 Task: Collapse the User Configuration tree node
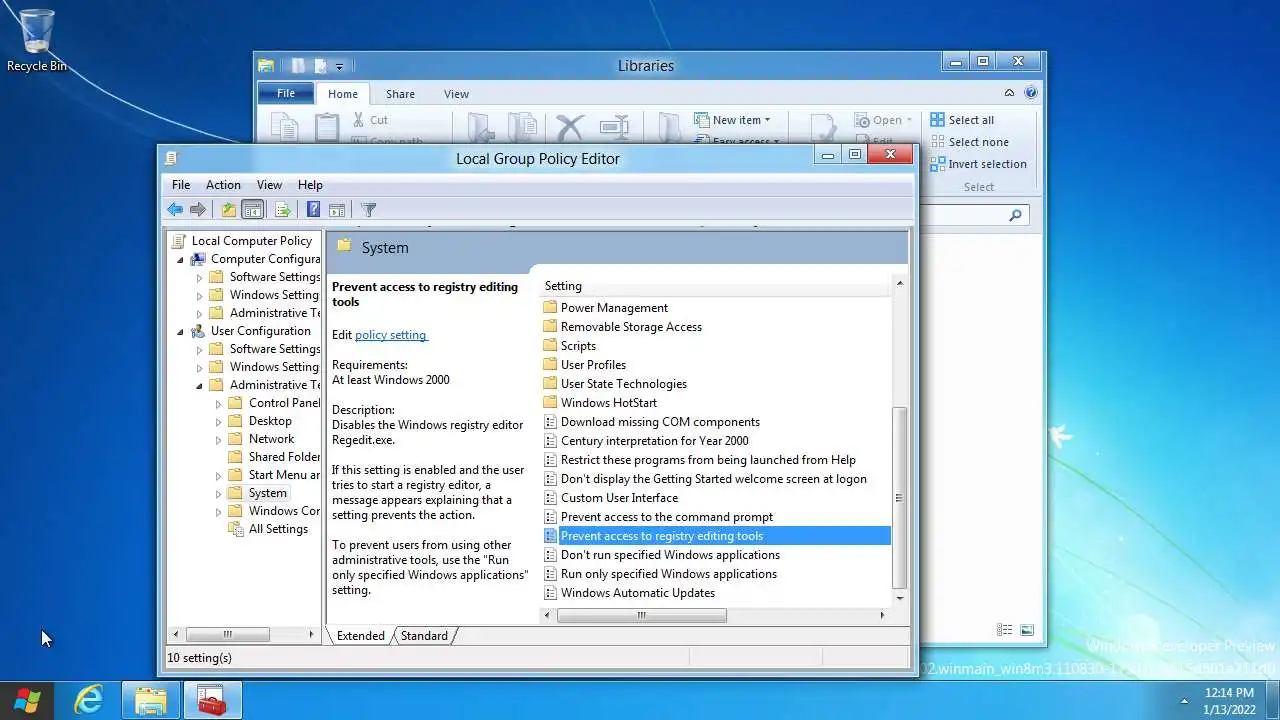[181, 331]
